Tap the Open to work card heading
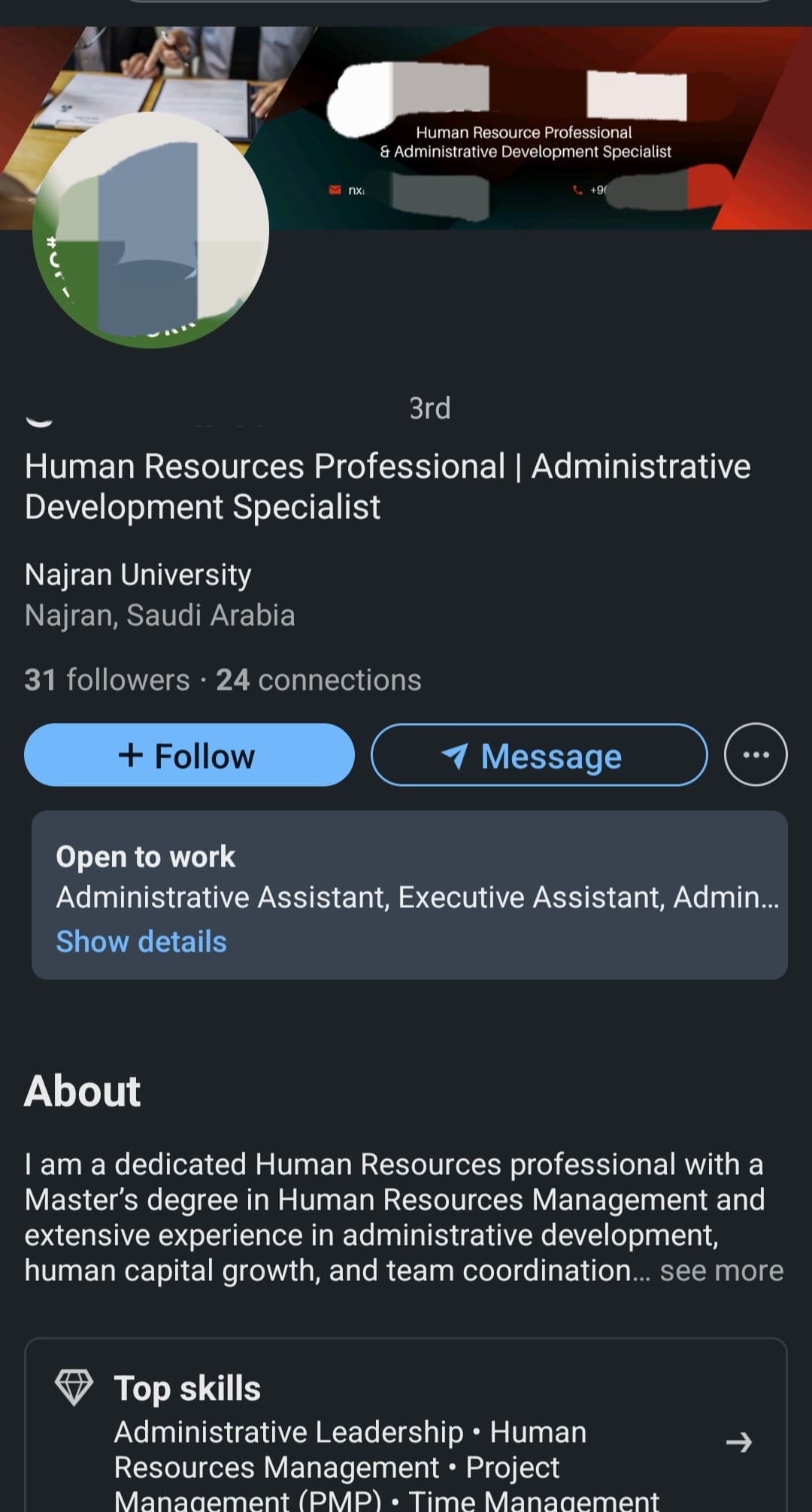 [145, 857]
